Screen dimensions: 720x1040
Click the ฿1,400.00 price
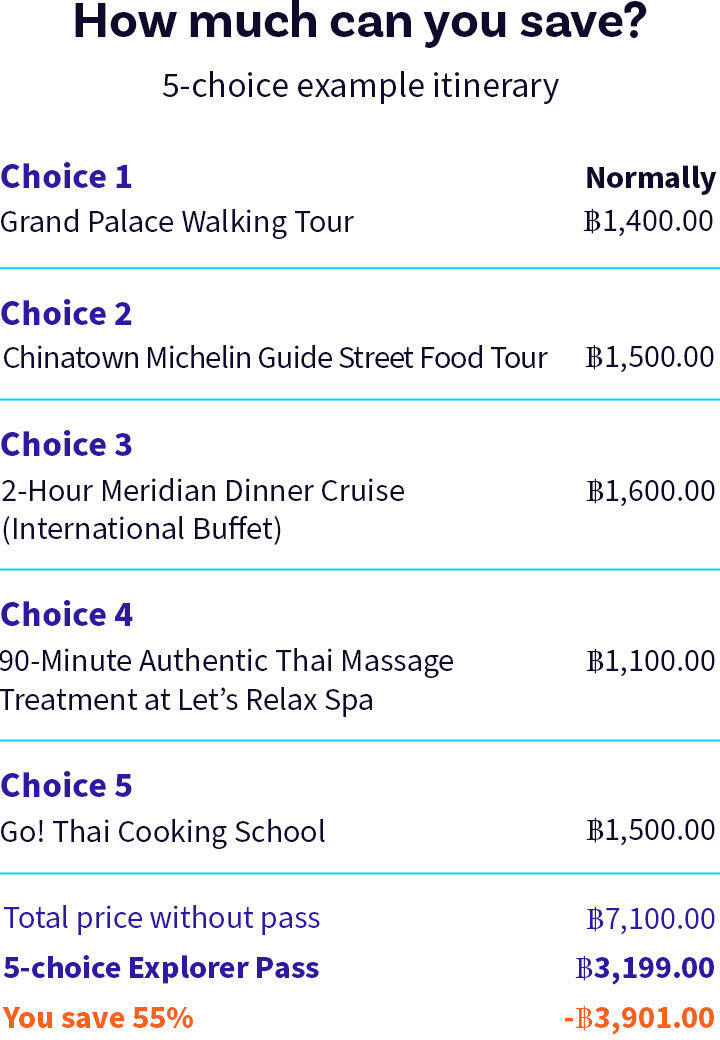[x=648, y=221]
